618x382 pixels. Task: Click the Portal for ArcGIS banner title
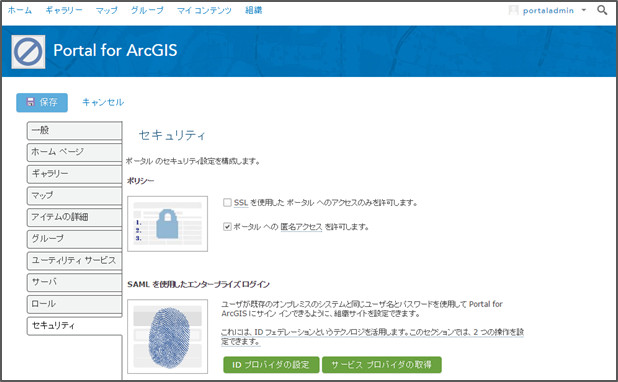click(115, 50)
